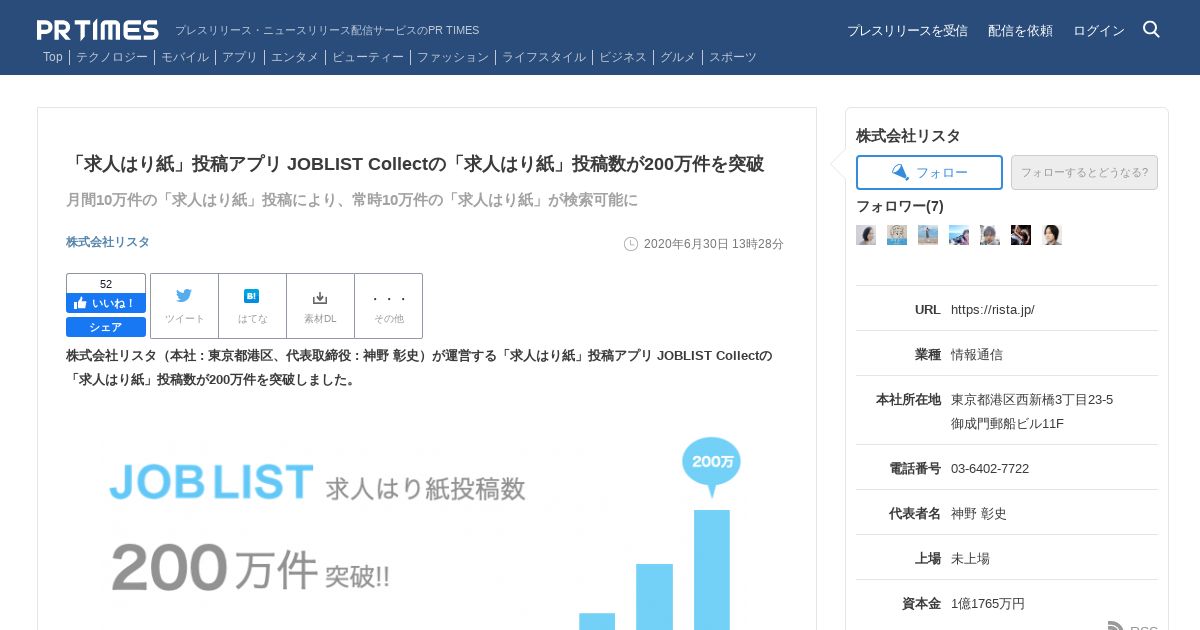Click フォロワー(7) heading
The height and width of the screenshot is (630, 1200).
tap(900, 206)
